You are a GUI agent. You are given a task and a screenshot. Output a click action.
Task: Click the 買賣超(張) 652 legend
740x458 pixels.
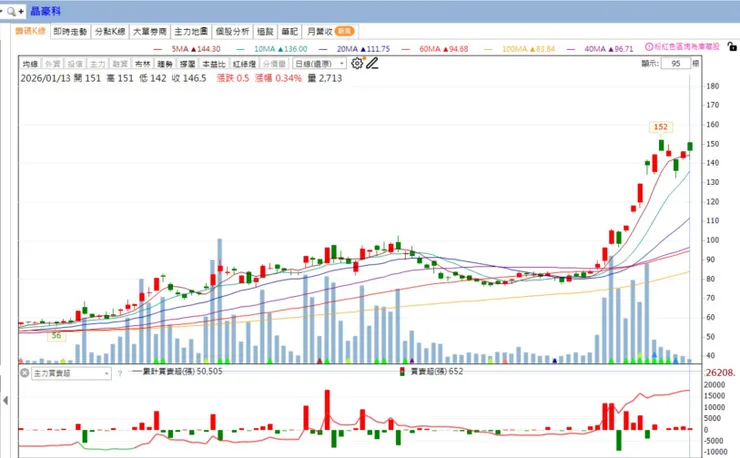(431, 372)
